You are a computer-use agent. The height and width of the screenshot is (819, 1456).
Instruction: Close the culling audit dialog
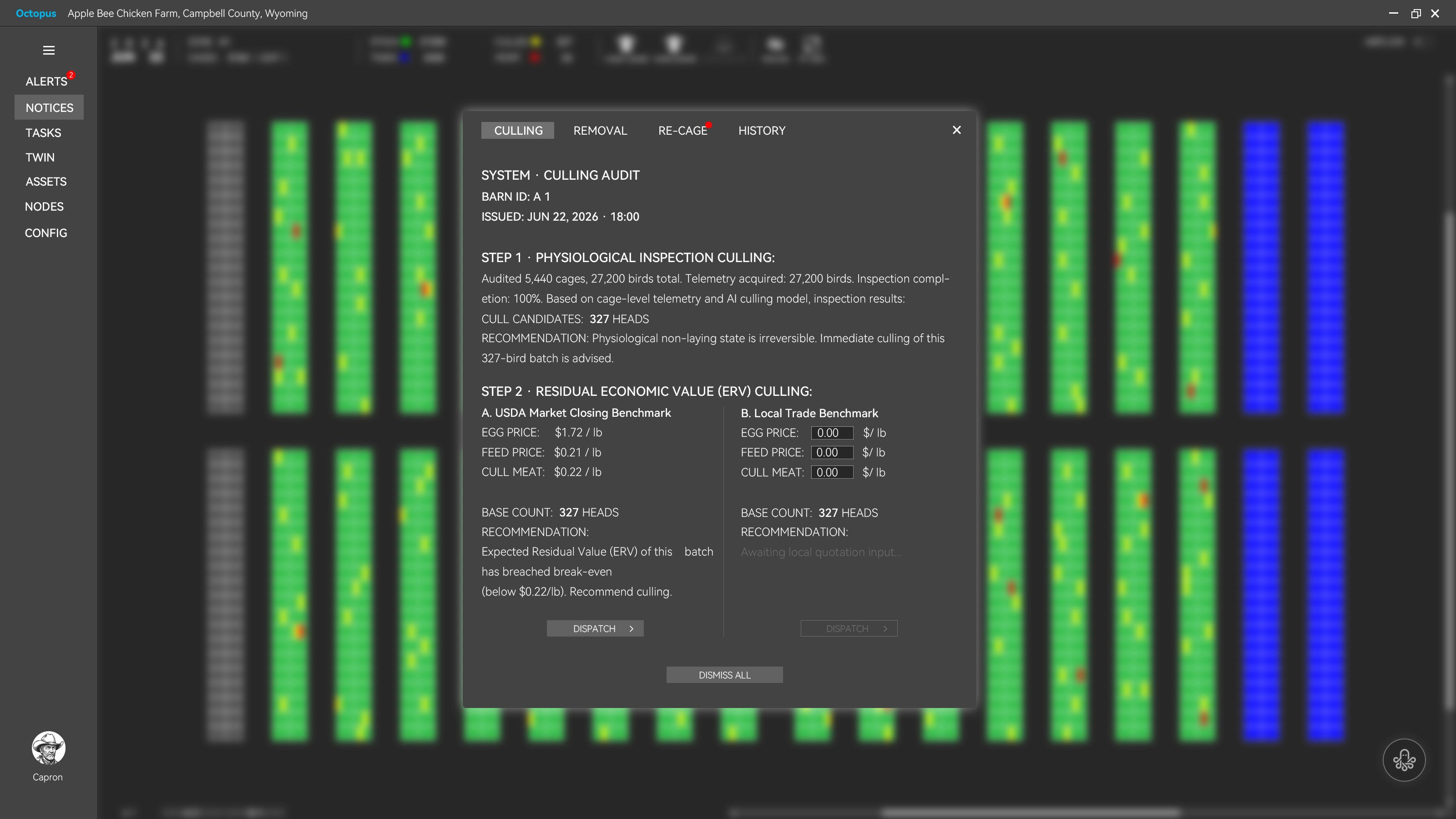[956, 130]
